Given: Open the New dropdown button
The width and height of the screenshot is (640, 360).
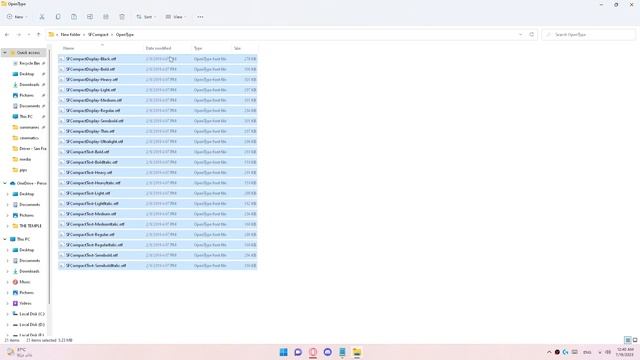Looking at the screenshot, I should (x=17, y=17).
